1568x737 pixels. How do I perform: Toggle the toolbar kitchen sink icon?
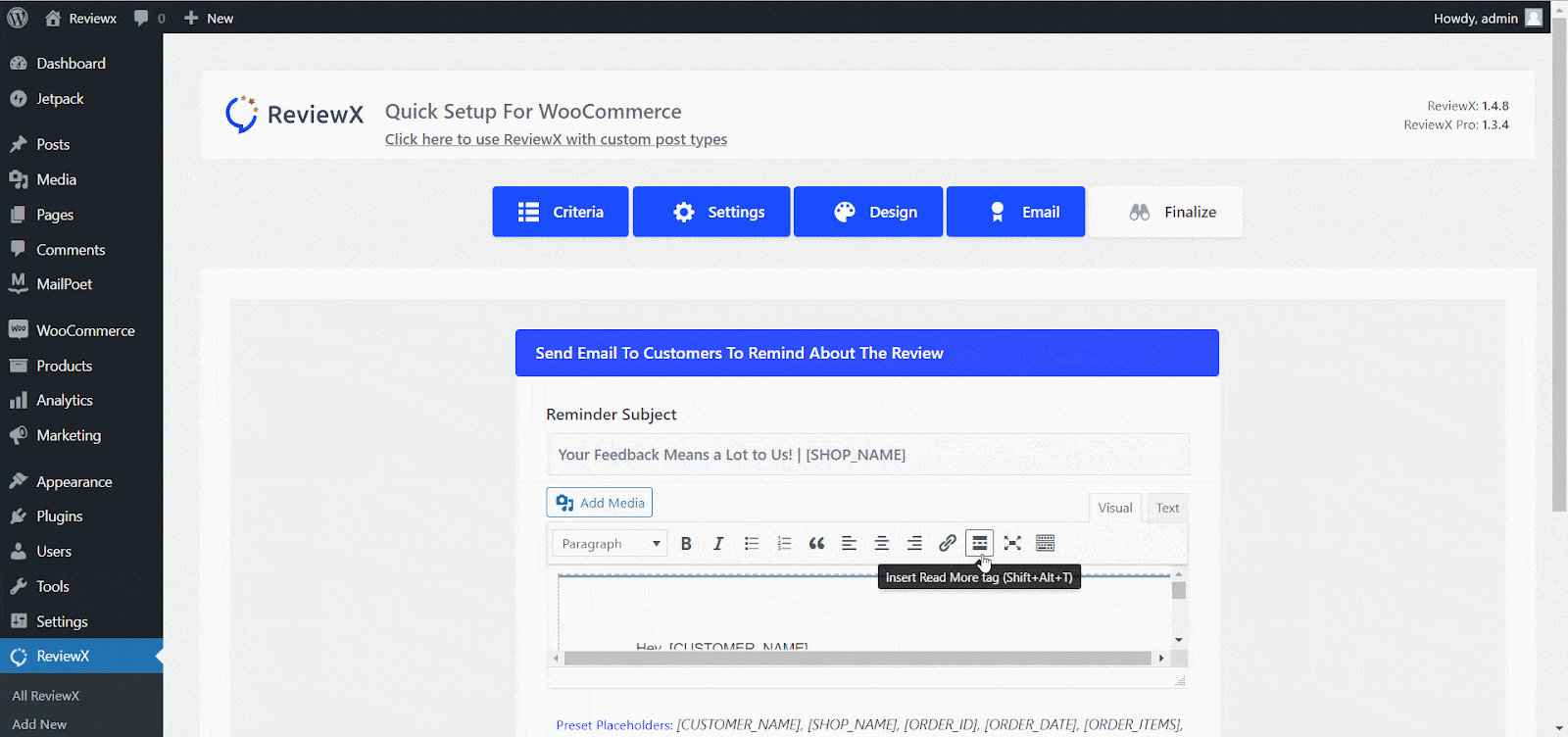[1045, 544]
